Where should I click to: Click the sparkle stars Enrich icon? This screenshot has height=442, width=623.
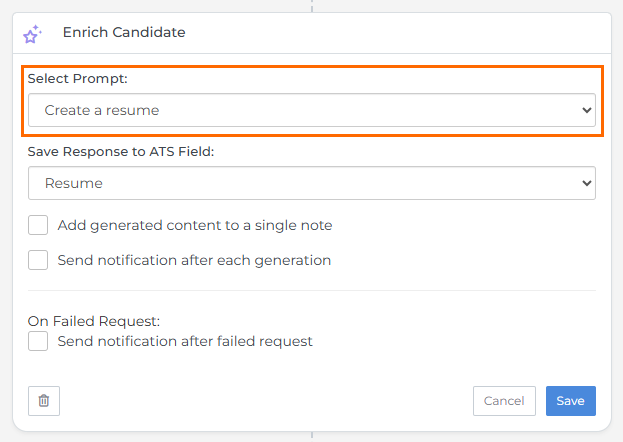[x=32, y=34]
